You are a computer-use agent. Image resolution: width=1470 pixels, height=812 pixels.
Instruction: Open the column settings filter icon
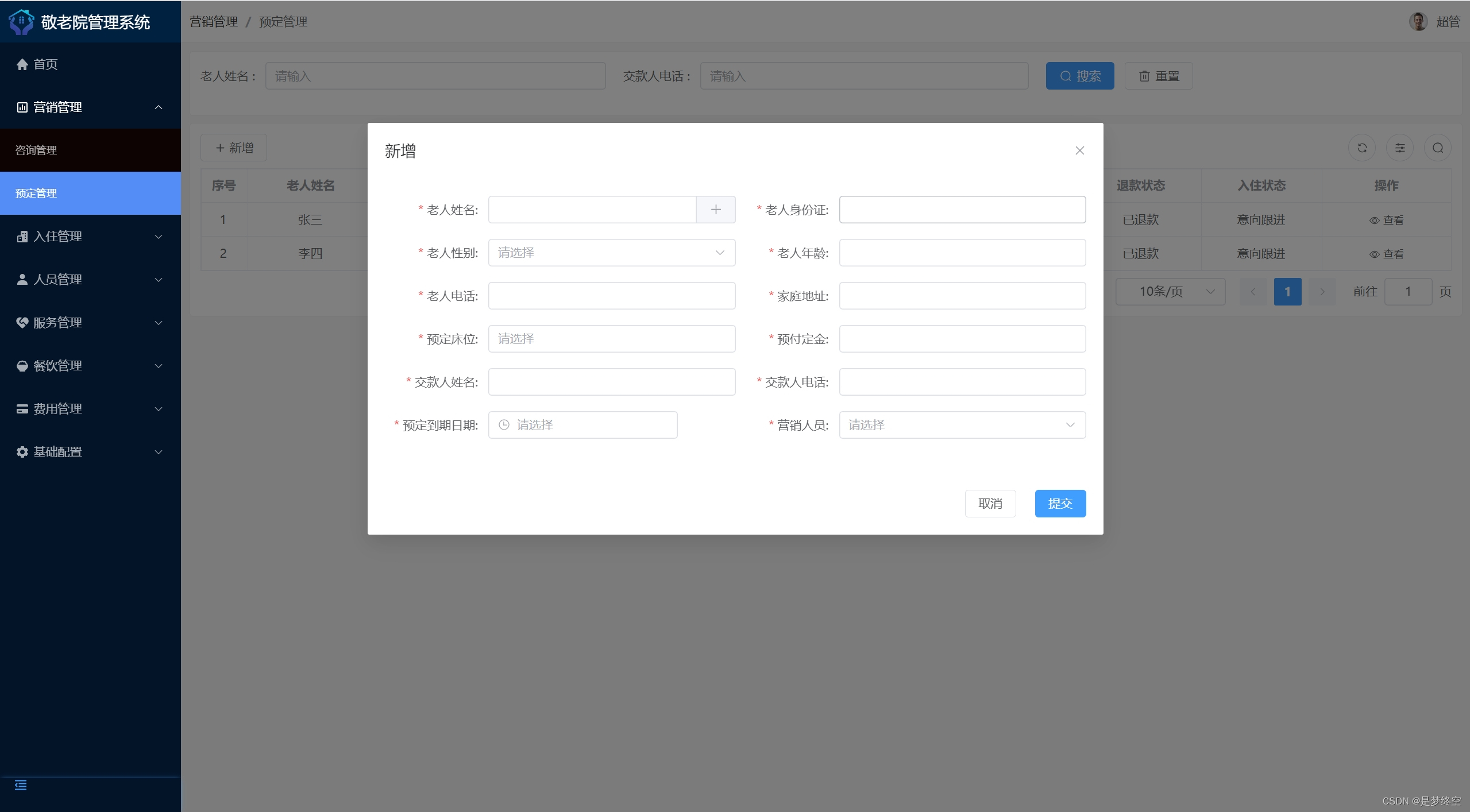[1399, 148]
